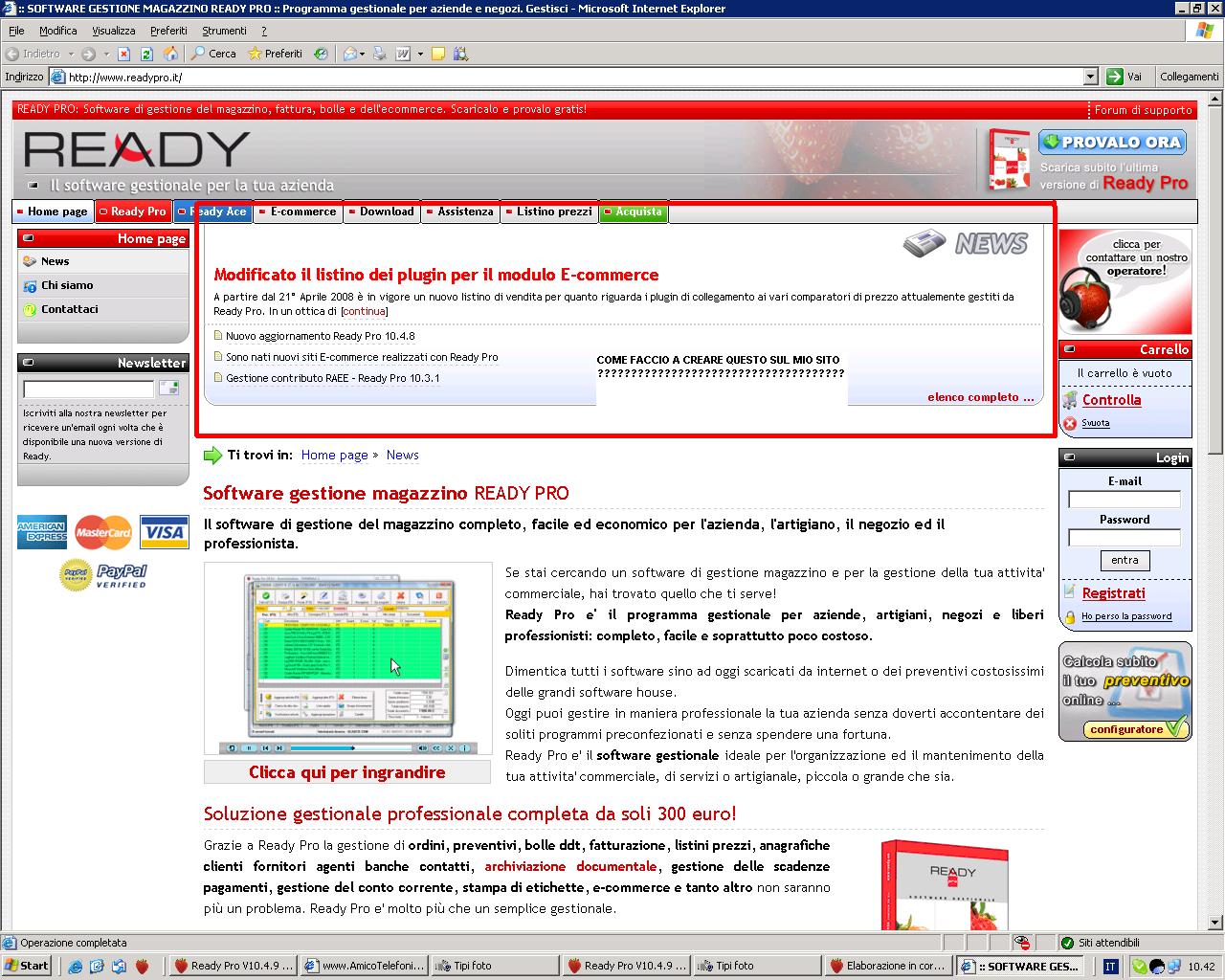
Task: Click the PayPal Verified logo
Action: (103, 575)
